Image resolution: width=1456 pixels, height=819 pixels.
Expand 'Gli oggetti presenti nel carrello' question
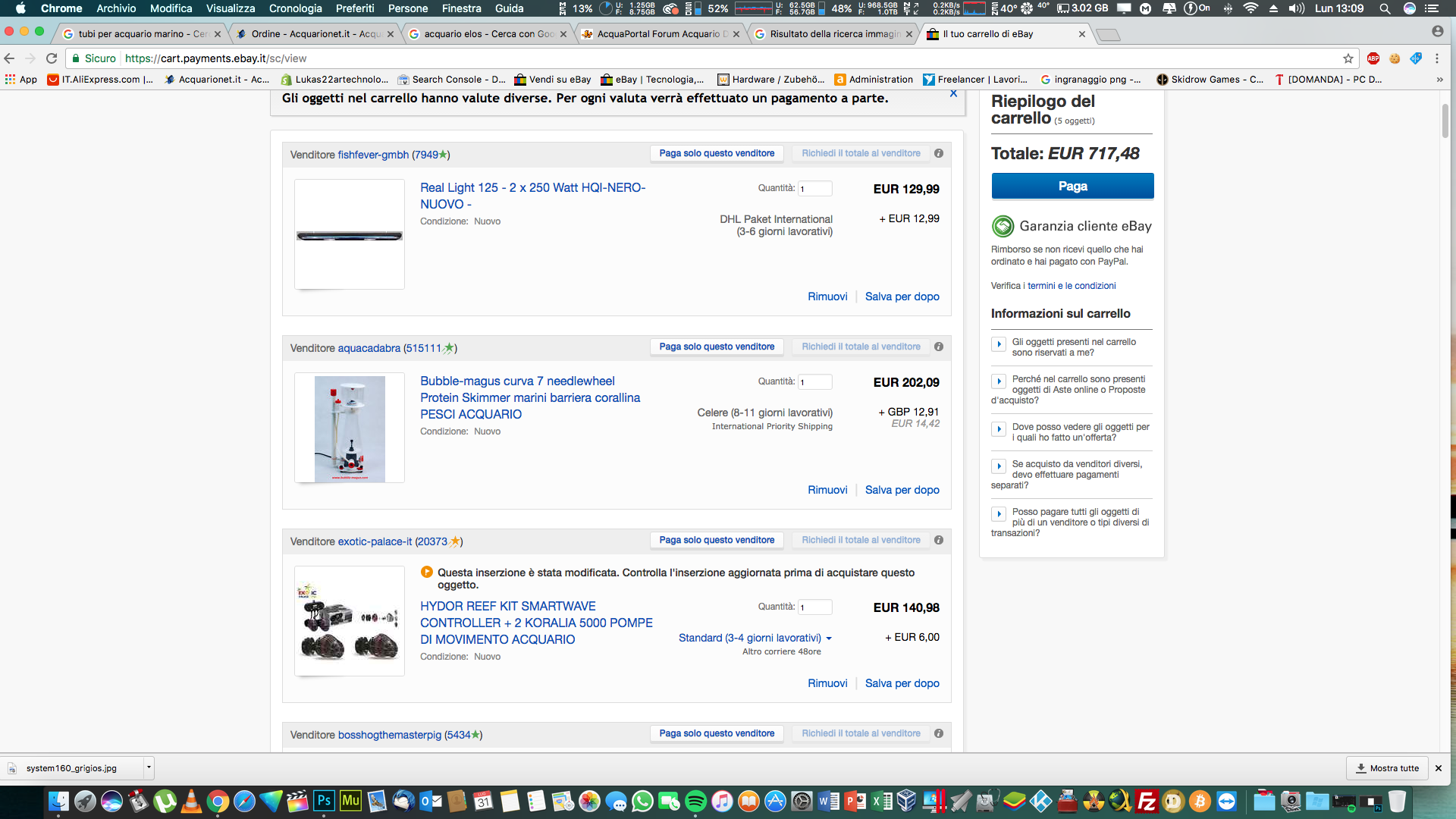click(999, 344)
